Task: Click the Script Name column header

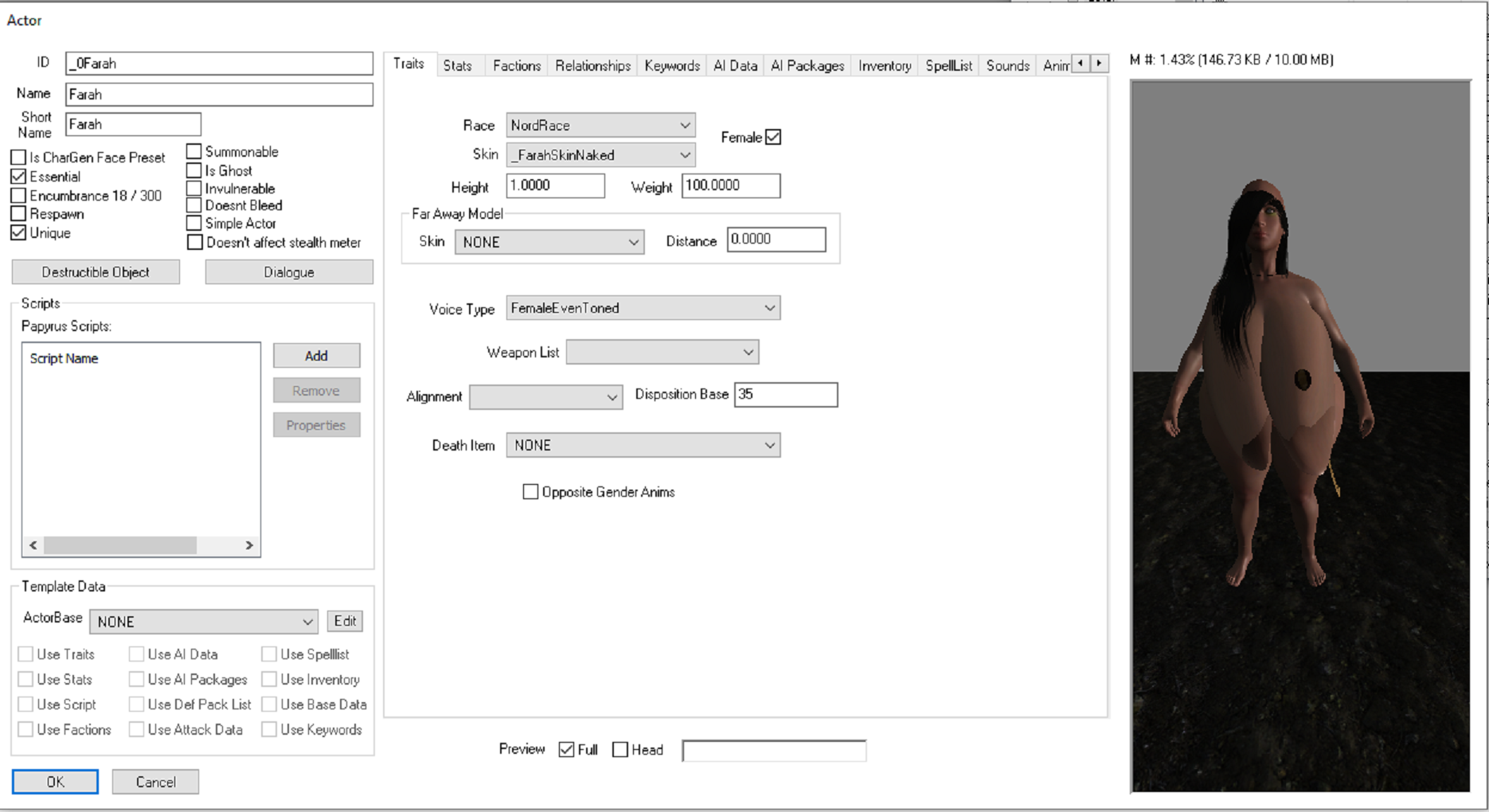Action: coord(64,358)
